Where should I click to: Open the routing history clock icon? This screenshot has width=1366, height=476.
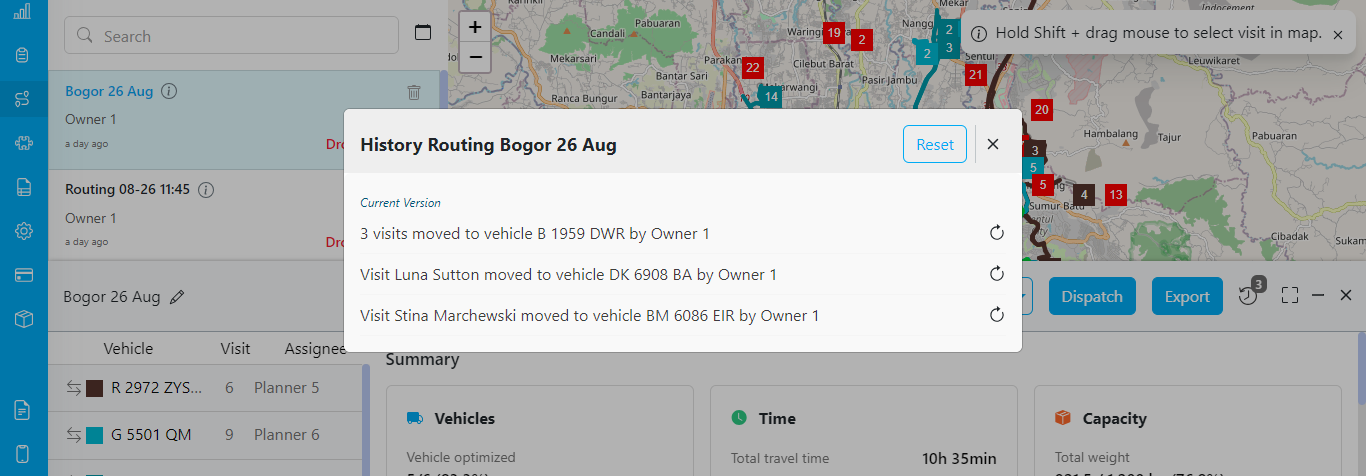[1247, 296]
